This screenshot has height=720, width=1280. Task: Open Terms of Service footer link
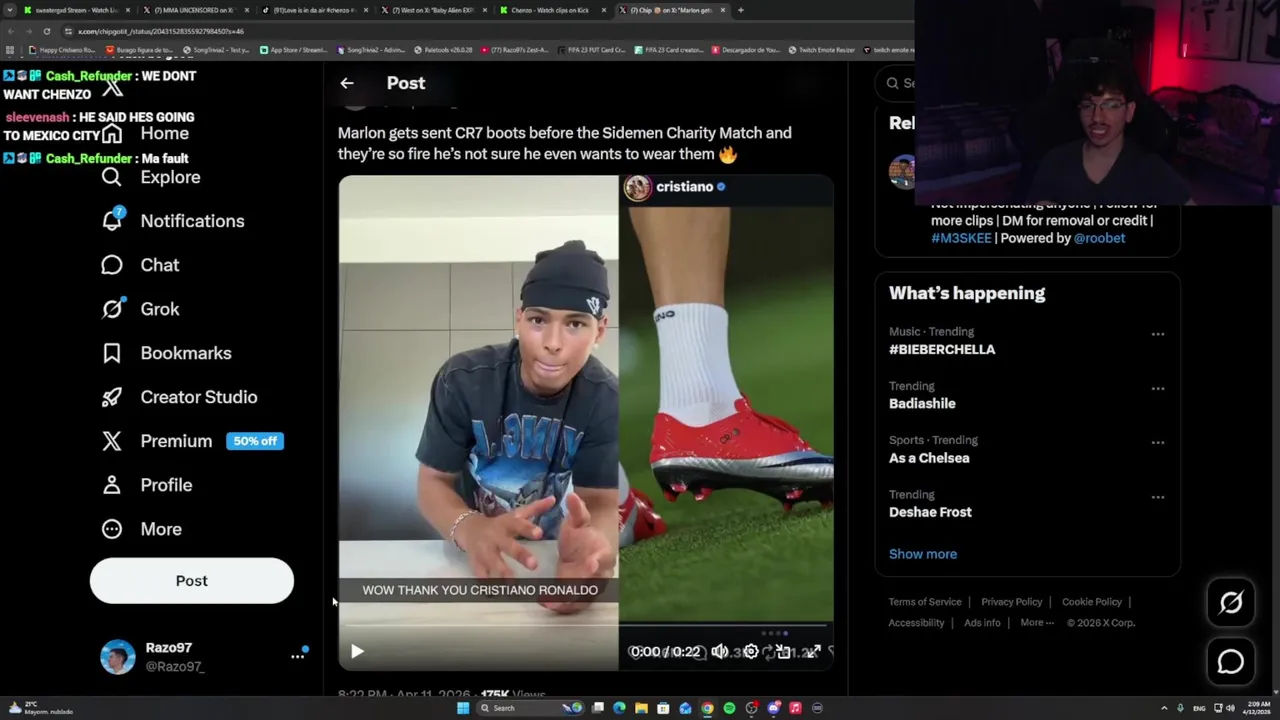(x=925, y=602)
